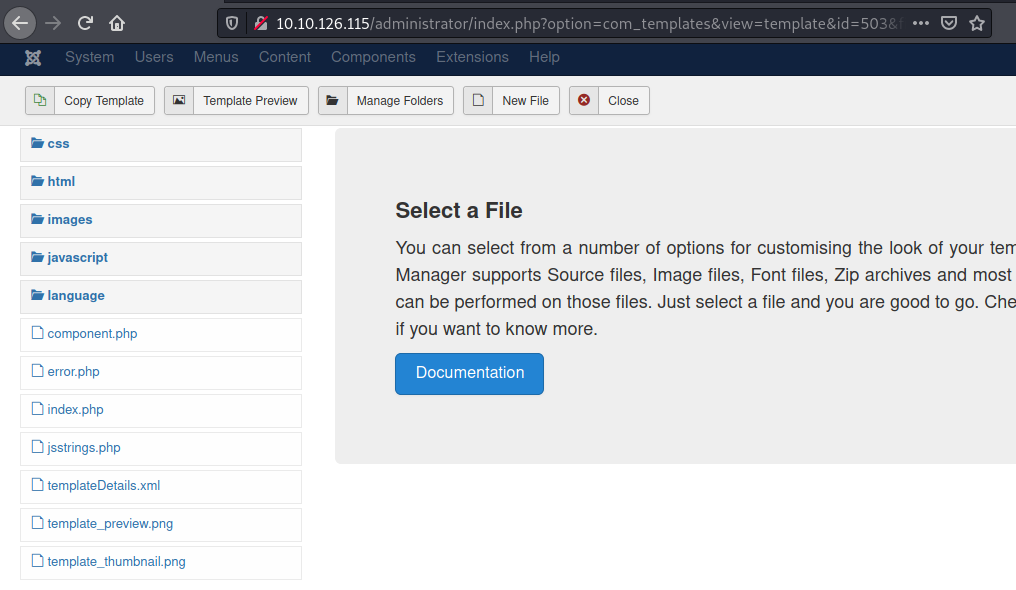
Task: Expand the html folder
Action: (x=61, y=182)
